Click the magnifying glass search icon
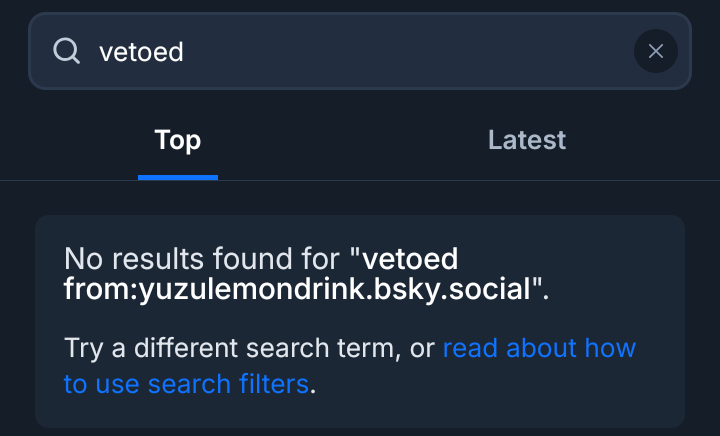This screenshot has height=436, width=720. tap(67, 51)
